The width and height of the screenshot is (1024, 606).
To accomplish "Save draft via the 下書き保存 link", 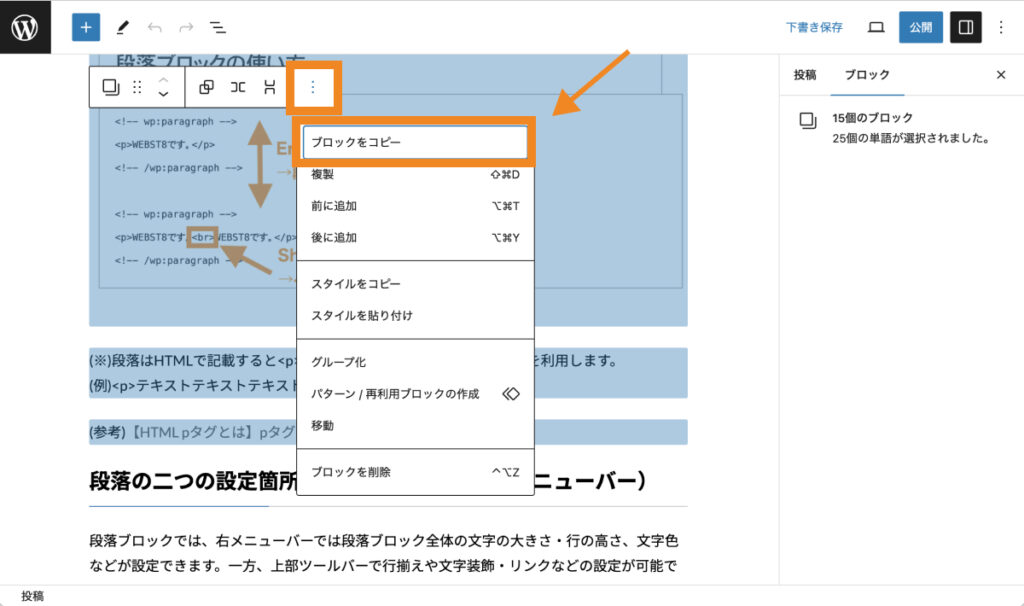I will point(816,27).
